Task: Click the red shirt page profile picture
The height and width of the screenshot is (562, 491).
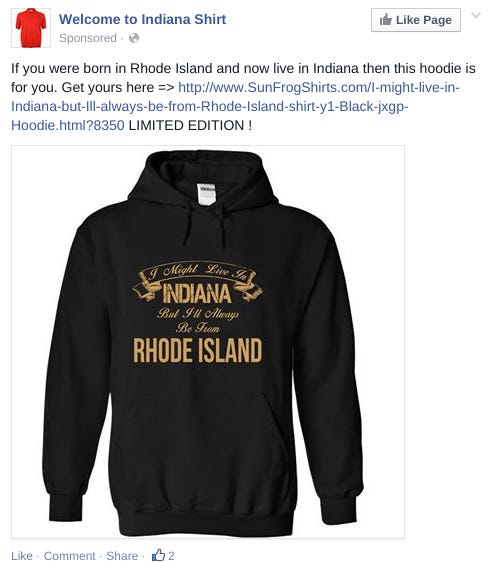Action: point(31,28)
